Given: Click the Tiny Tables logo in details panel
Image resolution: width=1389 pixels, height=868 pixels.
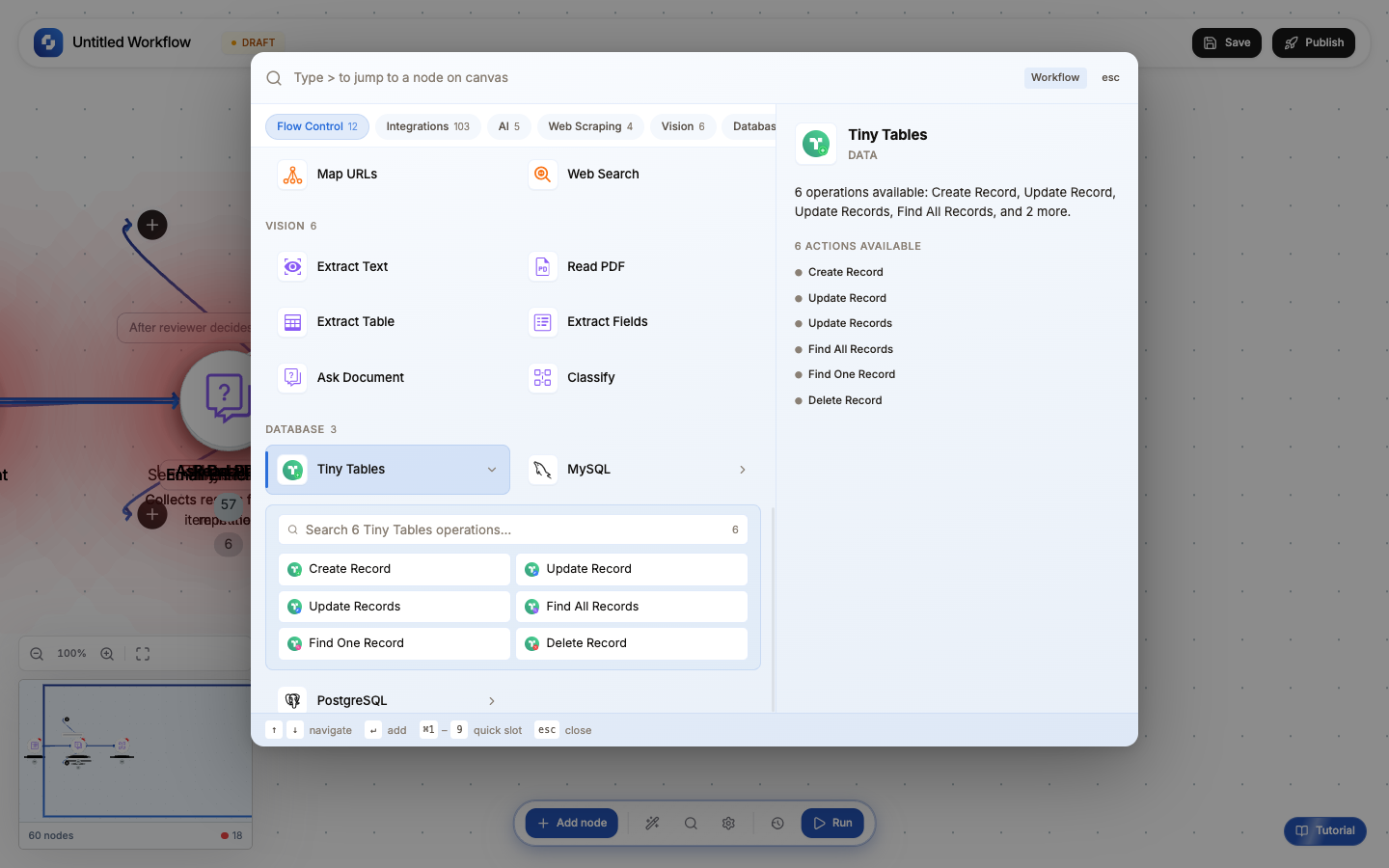Looking at the screenshot, I should coord(816,144).
